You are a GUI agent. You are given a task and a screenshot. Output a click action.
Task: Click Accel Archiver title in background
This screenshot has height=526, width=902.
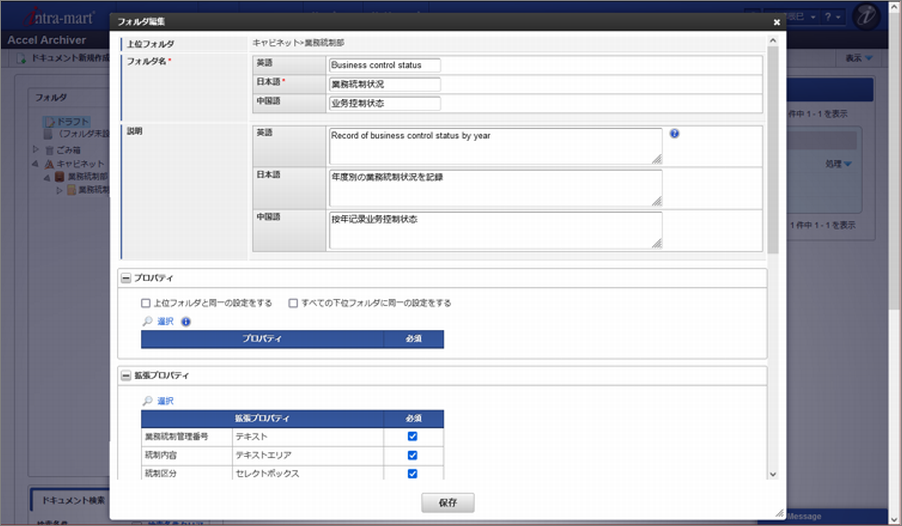point(47,40)
